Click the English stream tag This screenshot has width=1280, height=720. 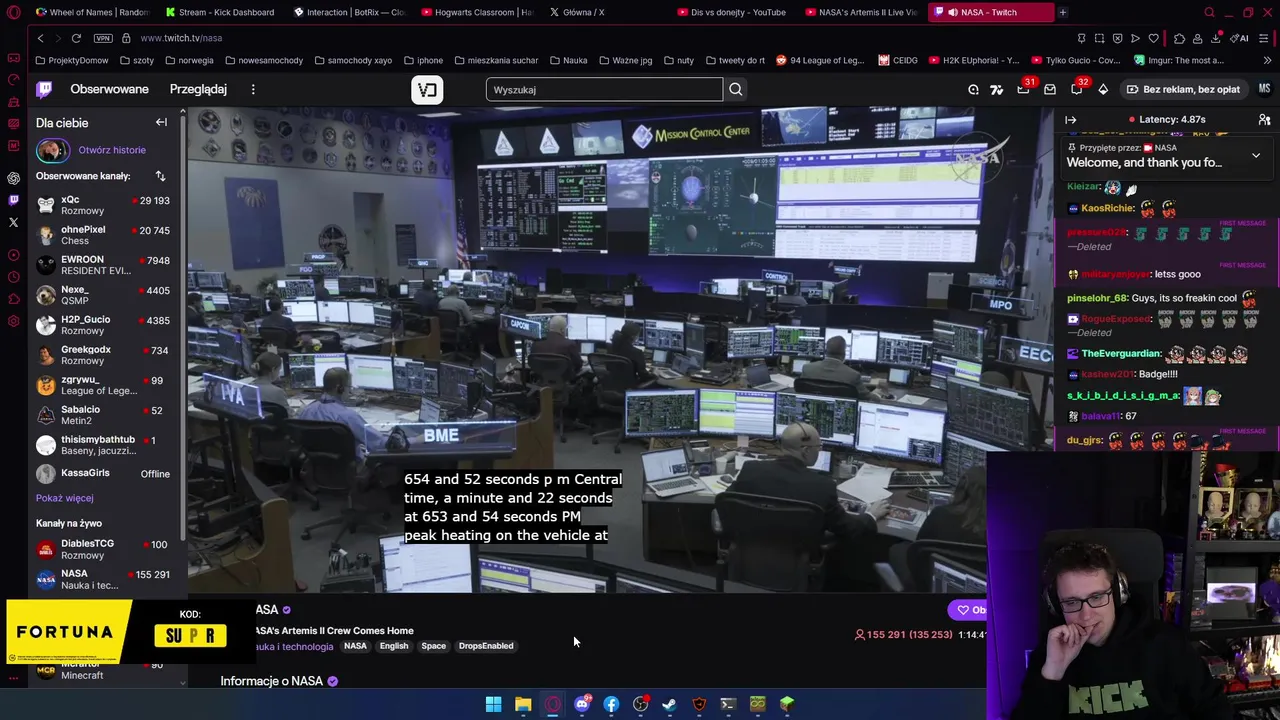point(394,646)
